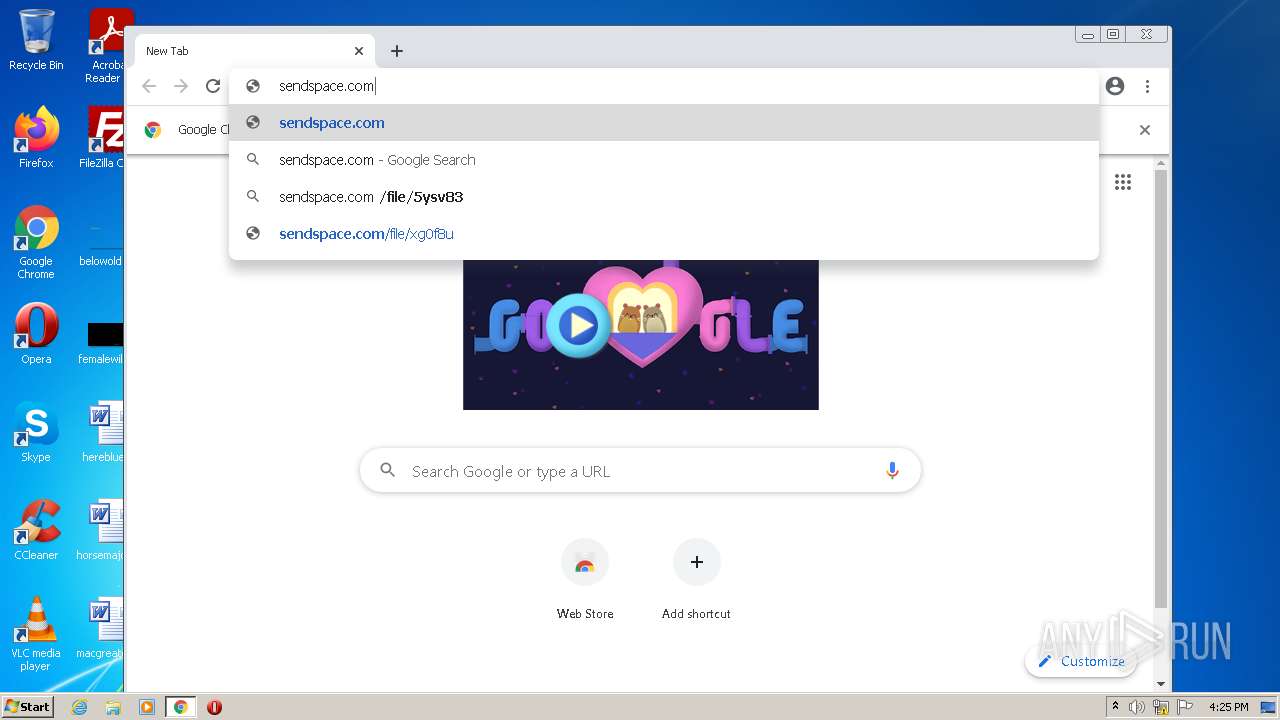
Task: Open the Google apps grid
Action: pos(1123,182)
